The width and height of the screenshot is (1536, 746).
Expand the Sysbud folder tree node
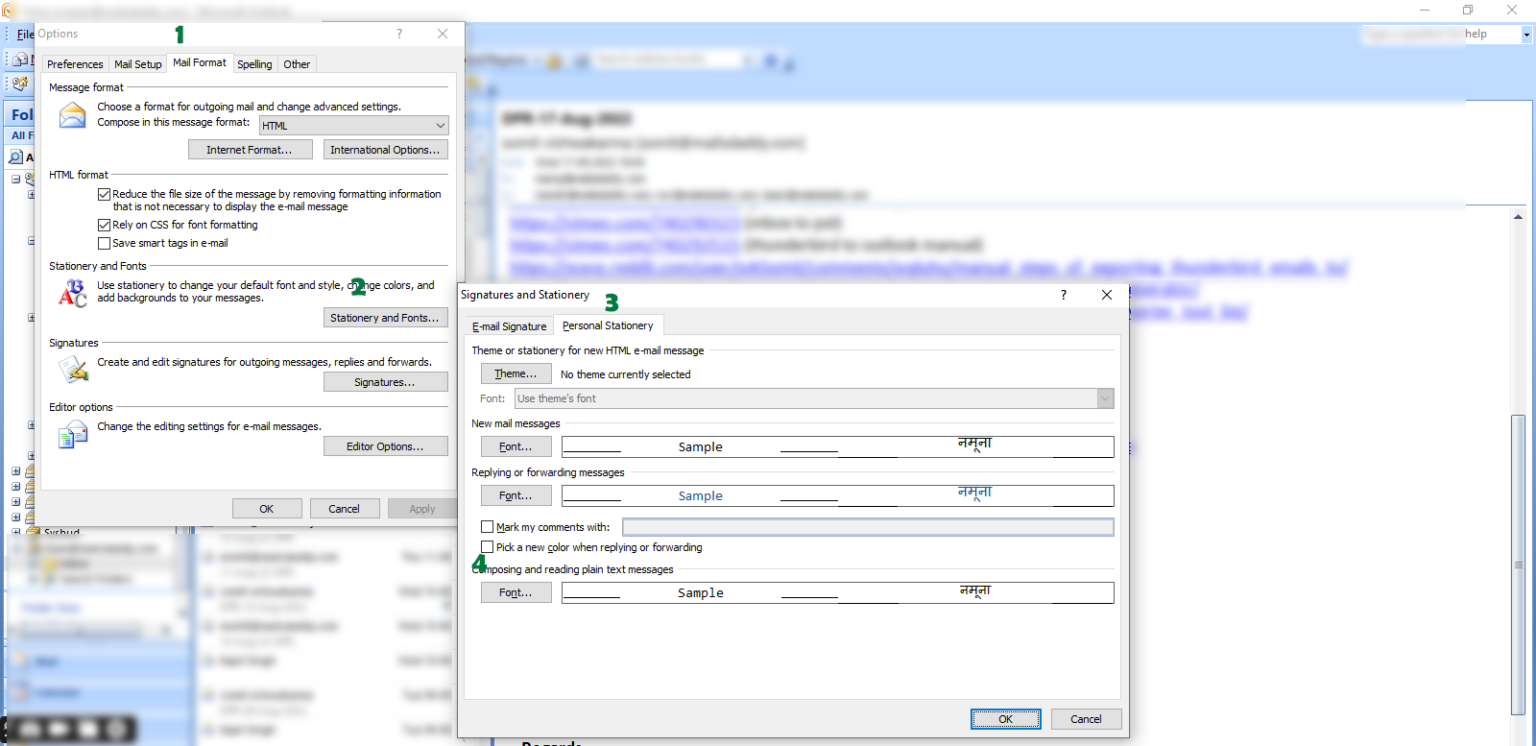tap(16, 532)
